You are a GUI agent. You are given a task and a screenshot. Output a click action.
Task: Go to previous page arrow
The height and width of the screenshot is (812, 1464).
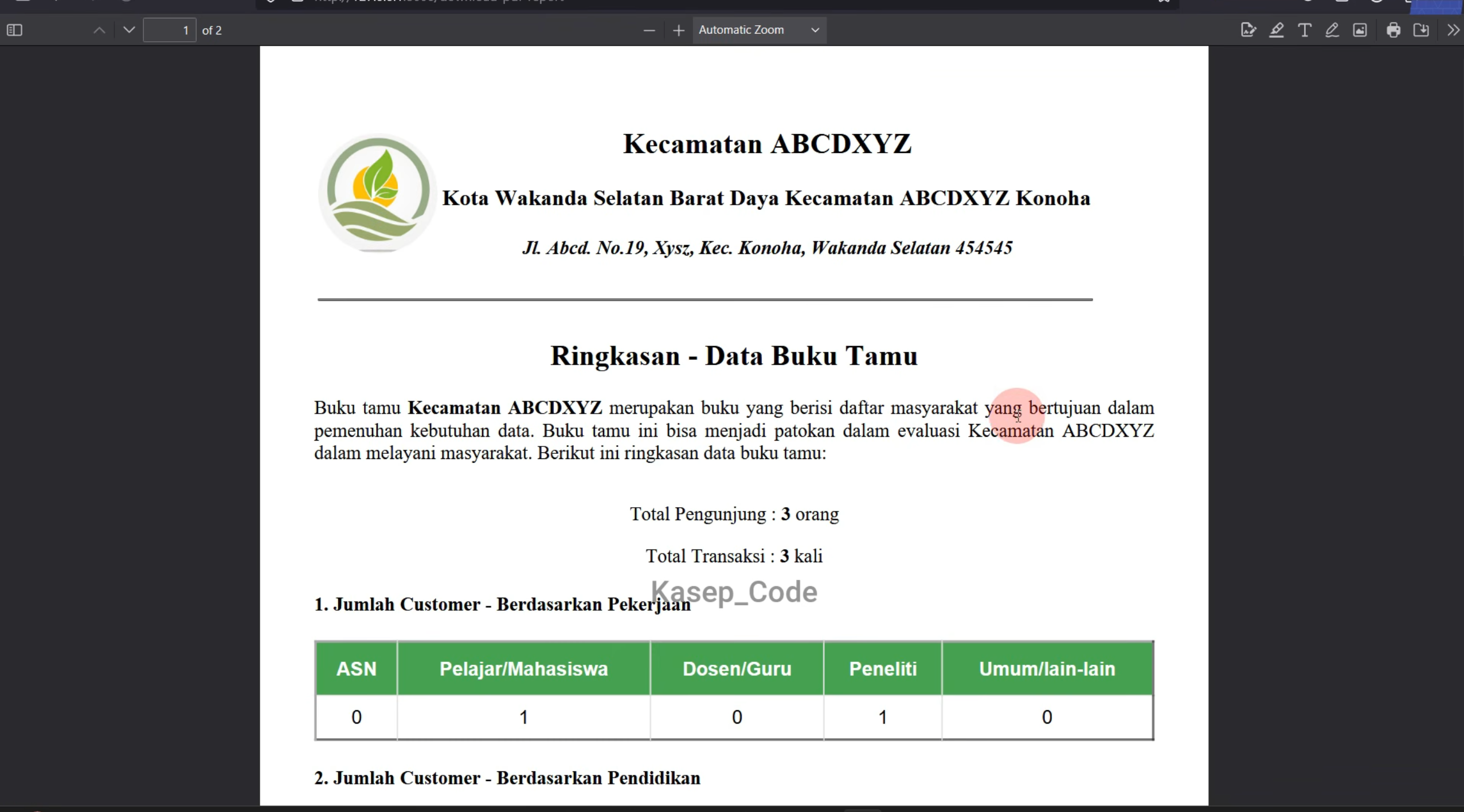pyautogui.click(x=99, y=30)
